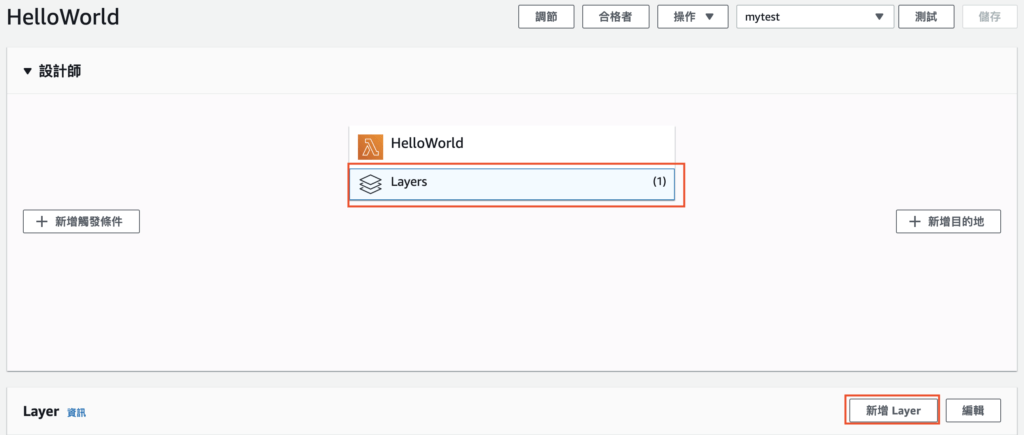The image size is (1024, 435).
Task: Open the 資訊 info link
Action: click(x=76, y=413)
